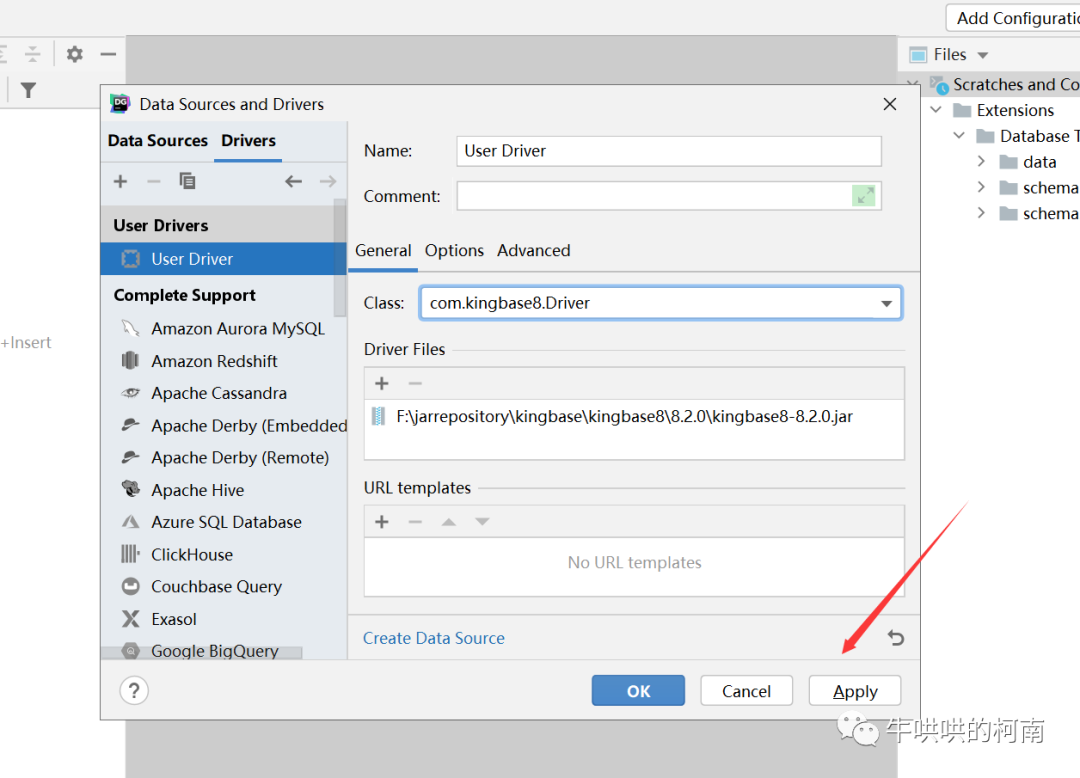Image resolution: width=1080 pixels, height=778 pixels.
Task: Duplicate the selected driver
Action: (x=187, y=181)
